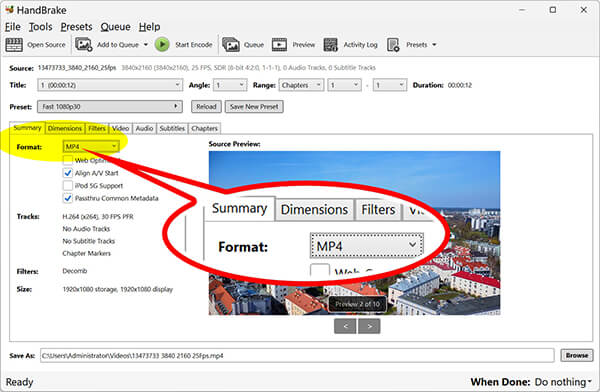This screenshot has height=392, width=600.
Task: Click the "H.264 (x264), 30 FPS PFR" text
Action: pyautogui.click(x=98, y=217)
